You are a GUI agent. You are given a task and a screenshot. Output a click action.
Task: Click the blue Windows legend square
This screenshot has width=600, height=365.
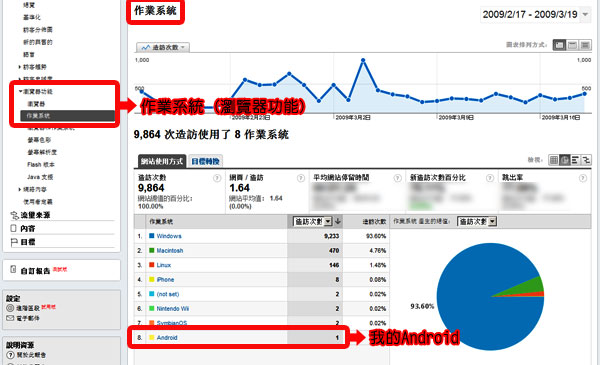pos(152,236)
